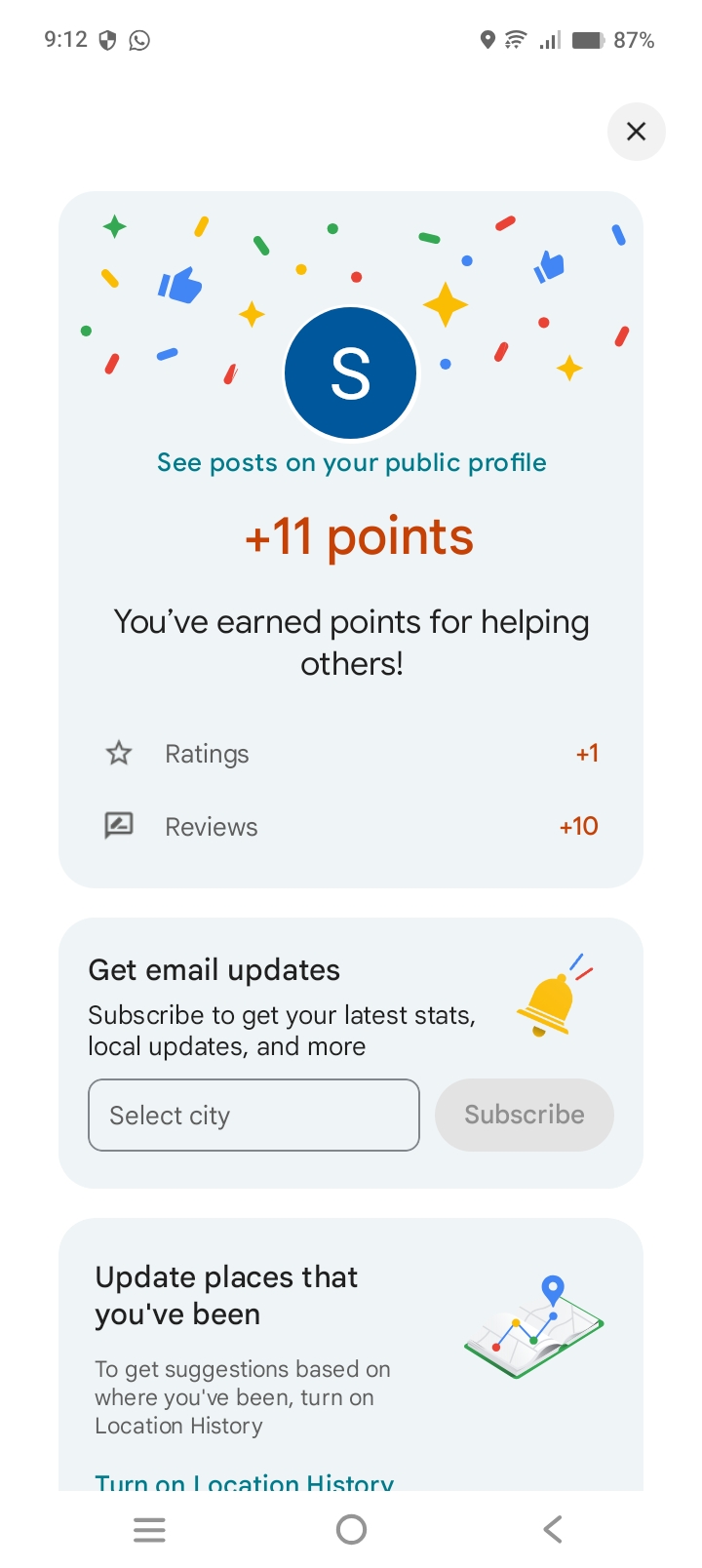The image size is (702, 1568).
Task: Open See posts on your public profile
Action: point(351,463)
